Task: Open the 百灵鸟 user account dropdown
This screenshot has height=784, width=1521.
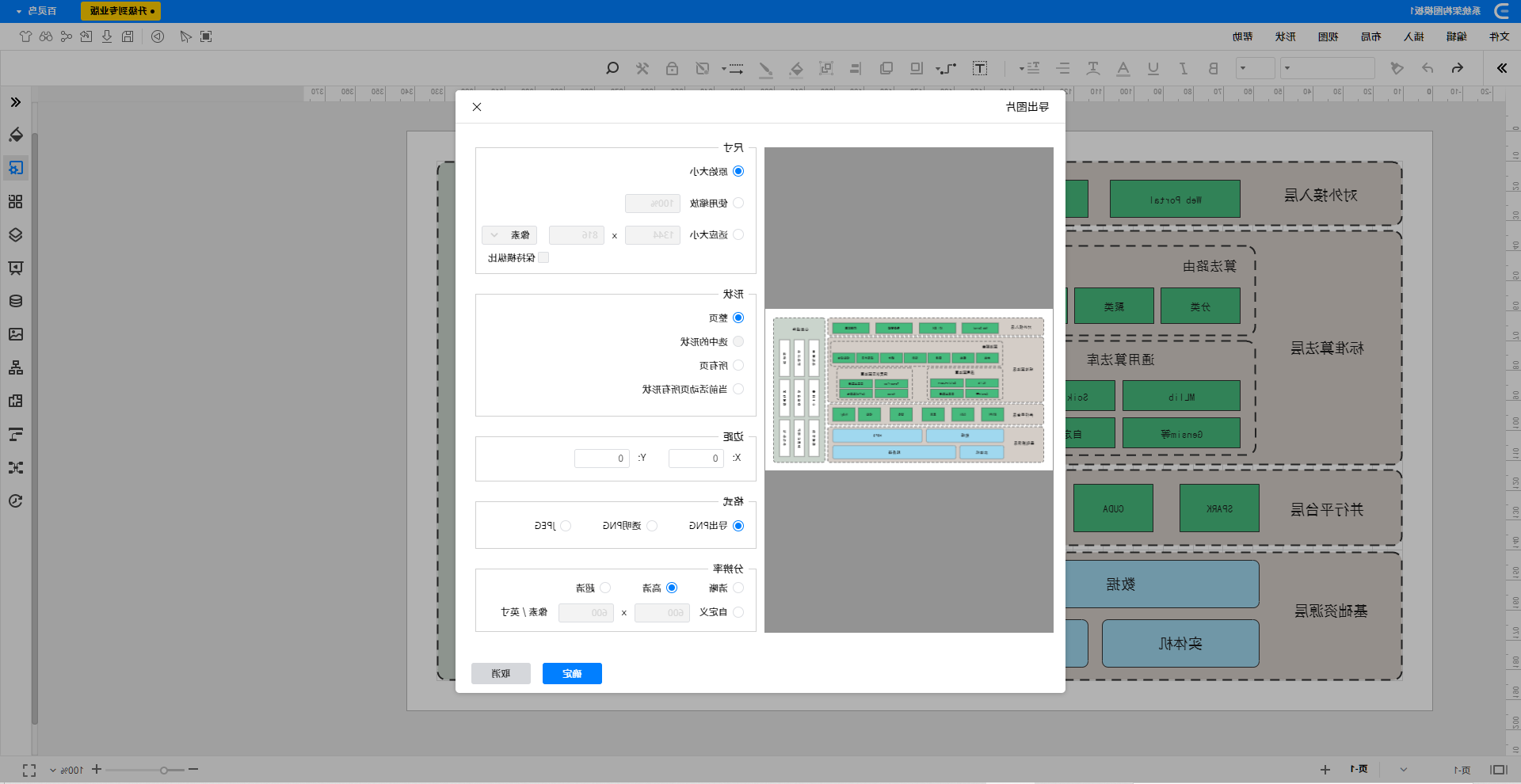Action: pyautogui.click(x=36, y=11)
